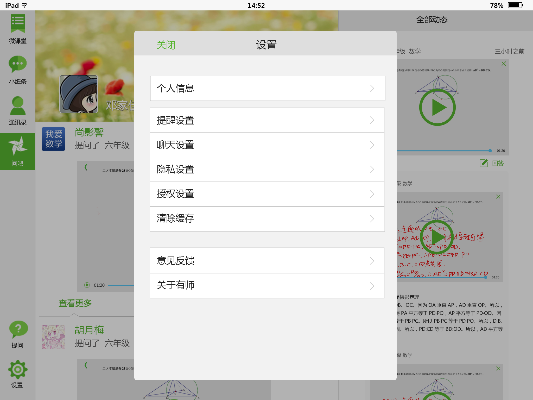Open the chat bubble messages icon
Screen dimensions: 533x400
coord(18,64)
